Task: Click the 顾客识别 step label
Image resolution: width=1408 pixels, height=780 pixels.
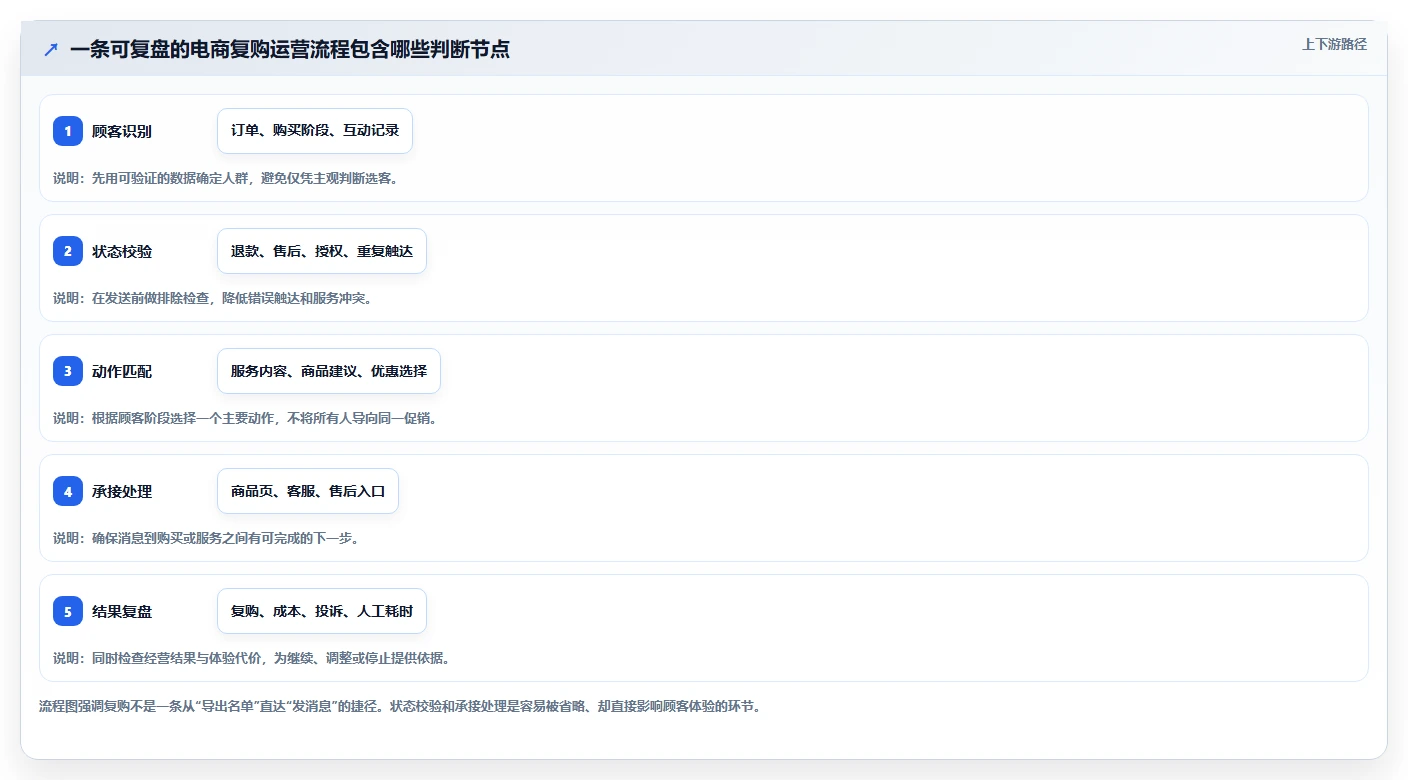Action: tap(122, 131)
